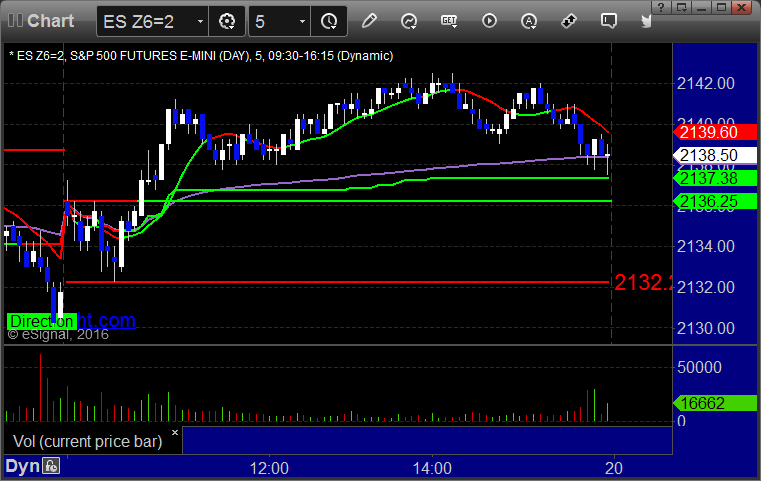Open the chart comment bubble icon
The image size is (761, 481).
[609, 21]
